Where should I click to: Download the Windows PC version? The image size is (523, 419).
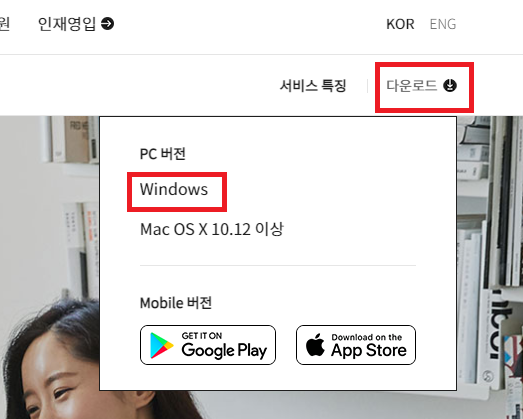[x=174, y=189]
